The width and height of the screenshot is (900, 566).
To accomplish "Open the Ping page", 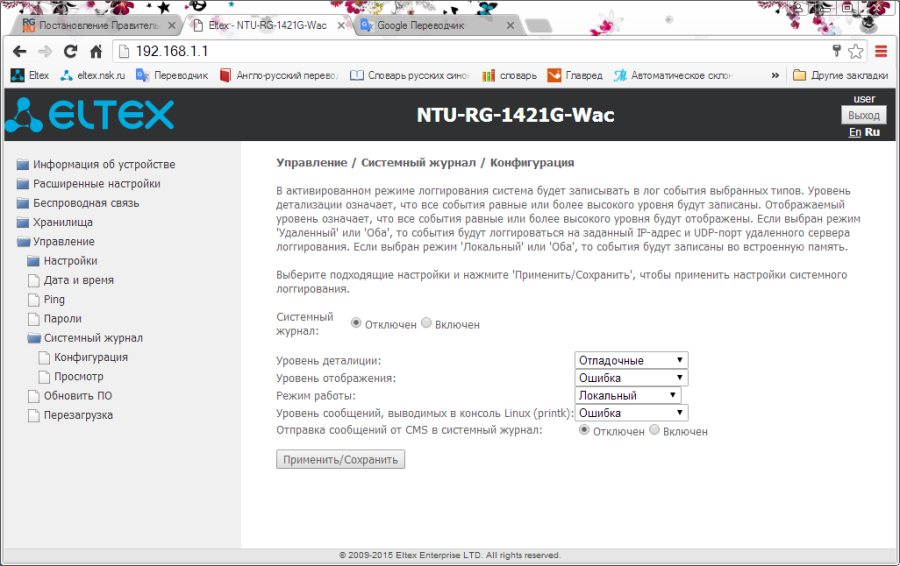I will click(46, 300).
